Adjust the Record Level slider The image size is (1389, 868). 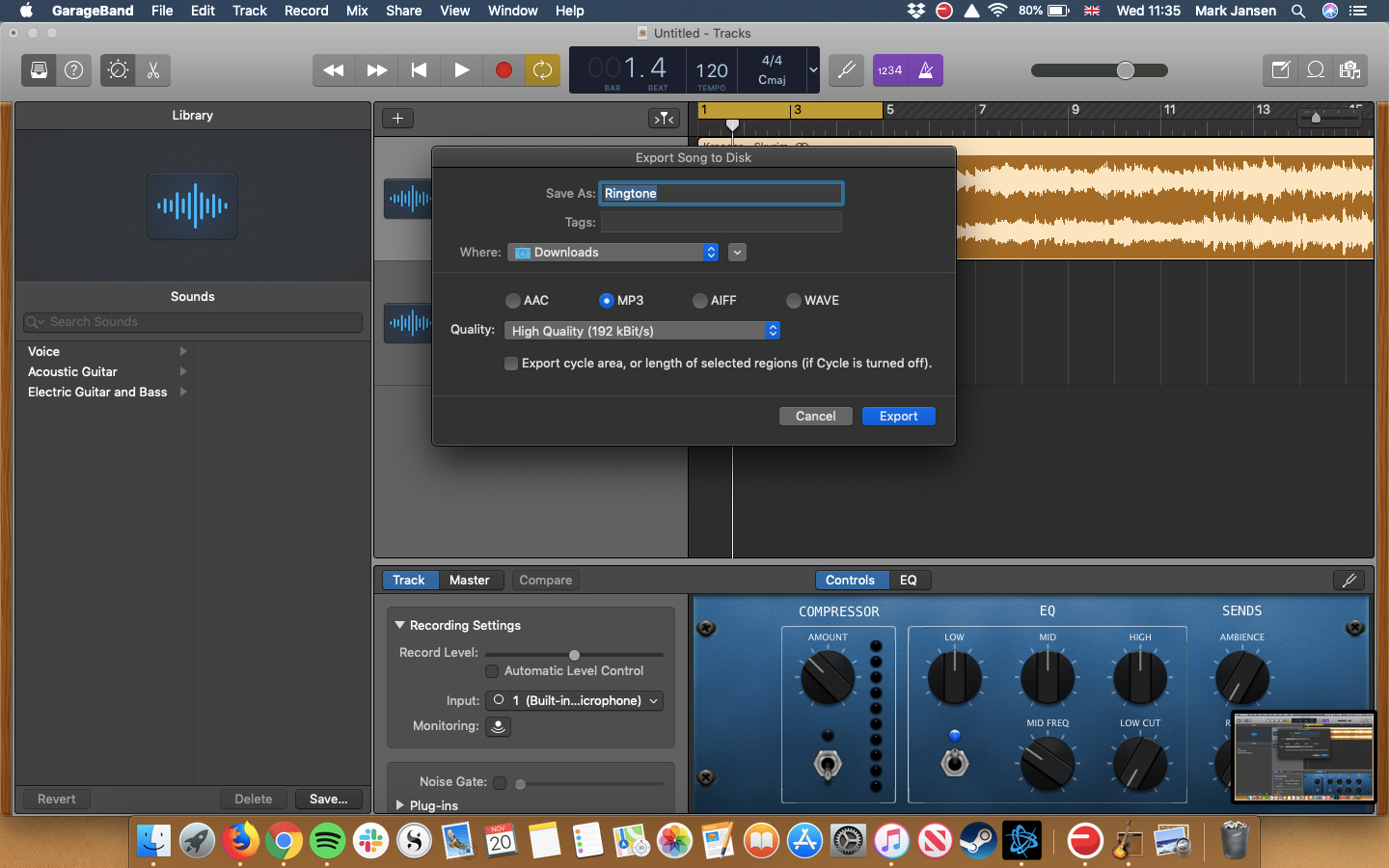tap(574, 655)
